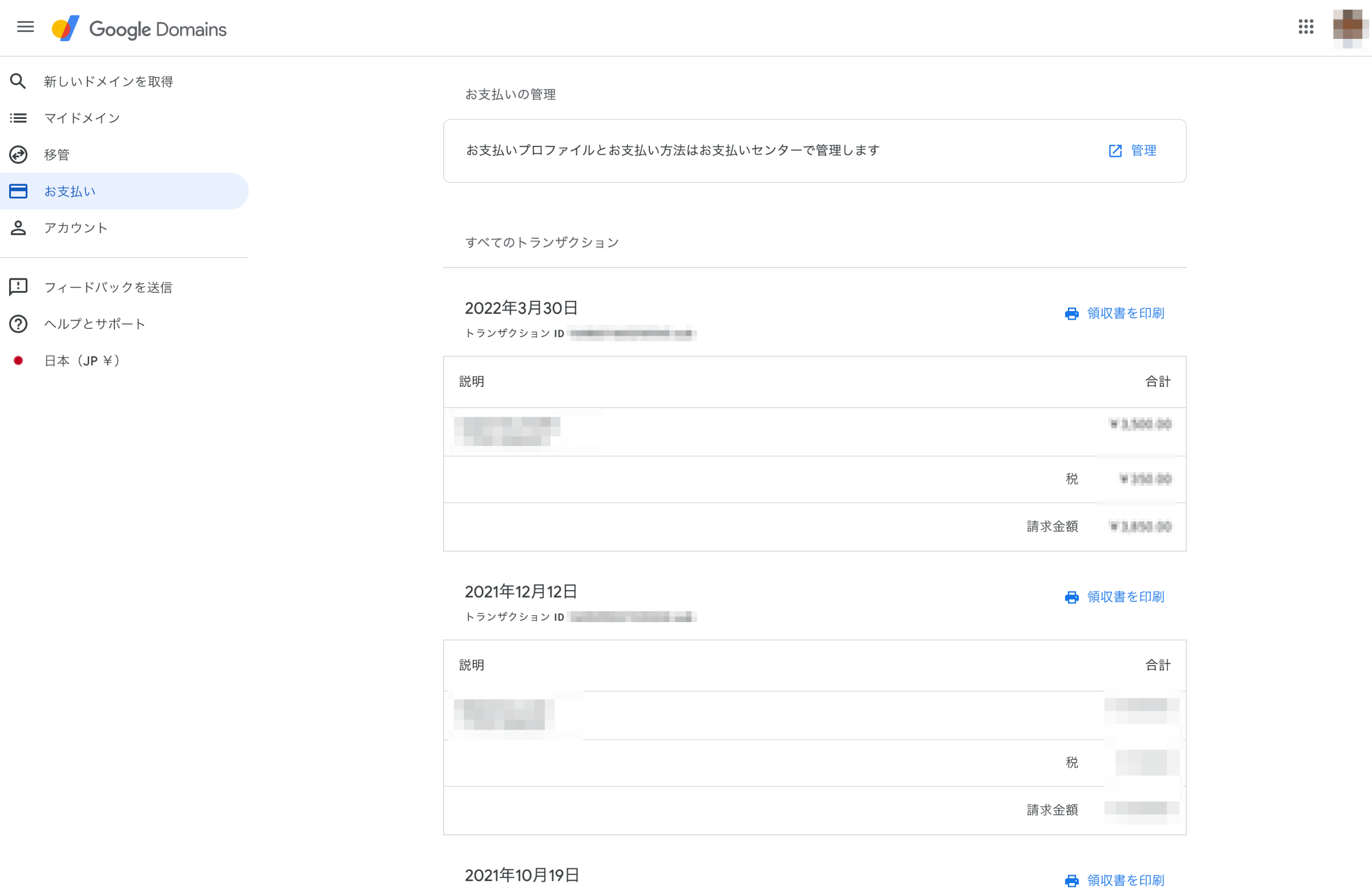
Task: Click the お支払い card icon
Action: 18,191
